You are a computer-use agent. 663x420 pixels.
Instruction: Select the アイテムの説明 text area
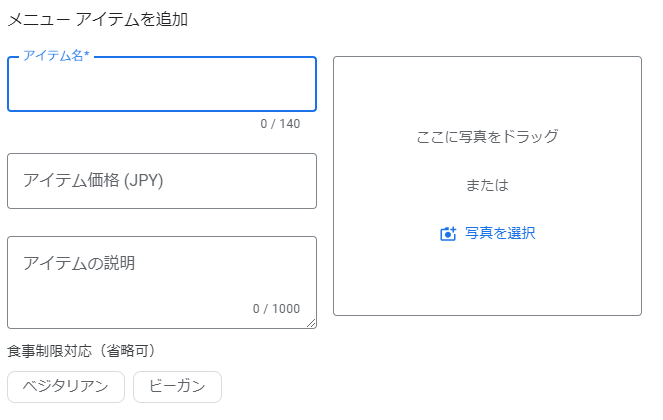(162, 283)
